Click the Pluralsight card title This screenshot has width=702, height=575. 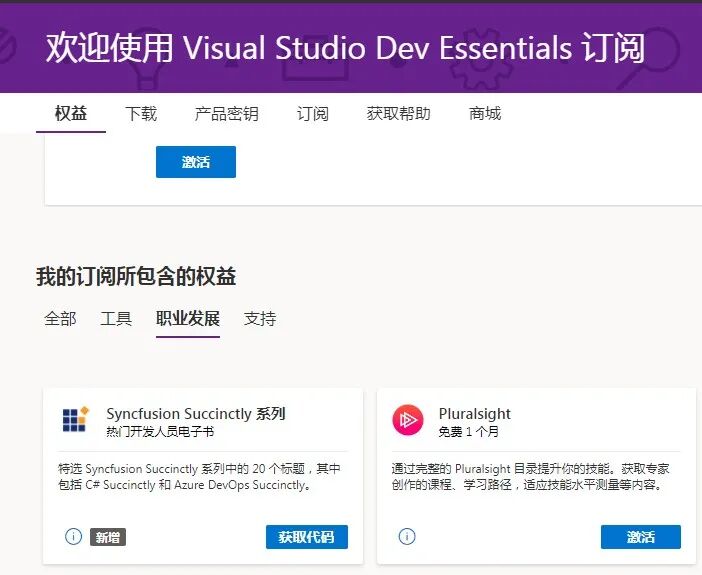[475, 413]
